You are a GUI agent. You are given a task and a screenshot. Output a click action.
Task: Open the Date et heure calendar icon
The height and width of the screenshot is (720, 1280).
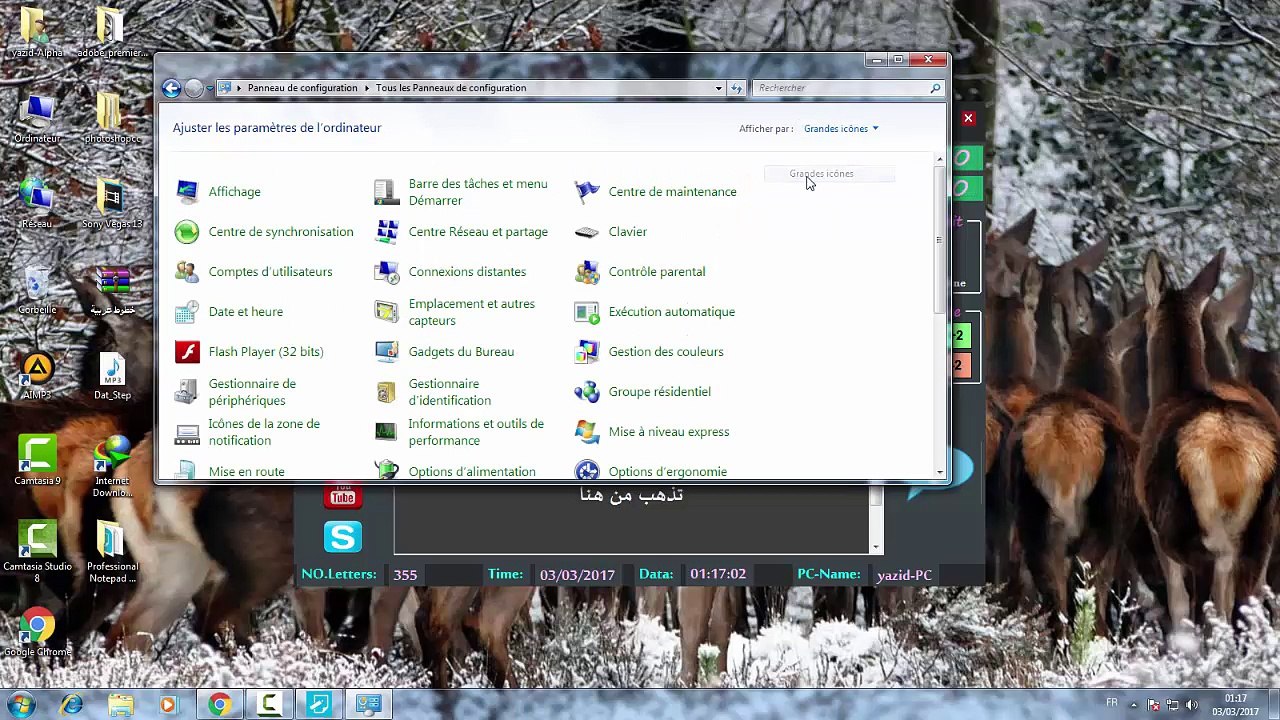(x=187, y=312)
